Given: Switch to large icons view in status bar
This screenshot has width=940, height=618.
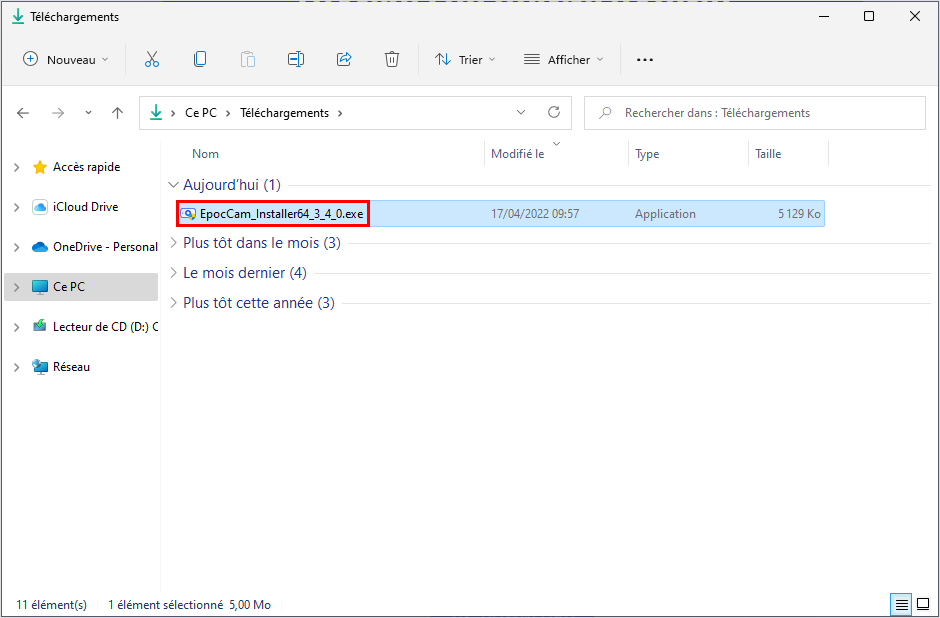Looking at the screenshot, I should click(x=923, y=604).
